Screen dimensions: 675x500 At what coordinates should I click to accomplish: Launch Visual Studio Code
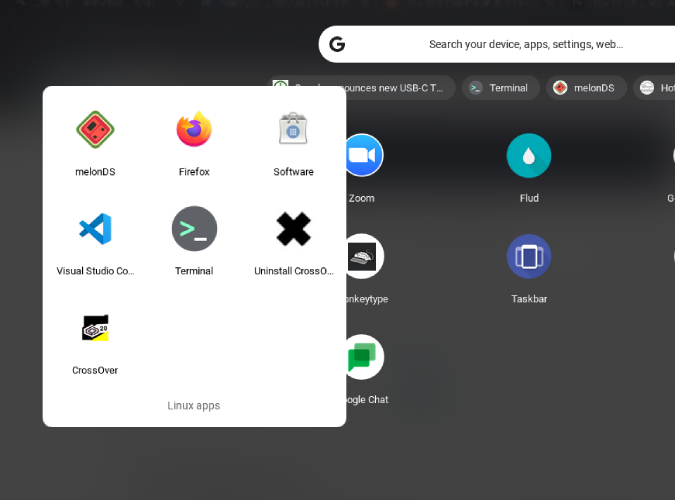(95, 229)
